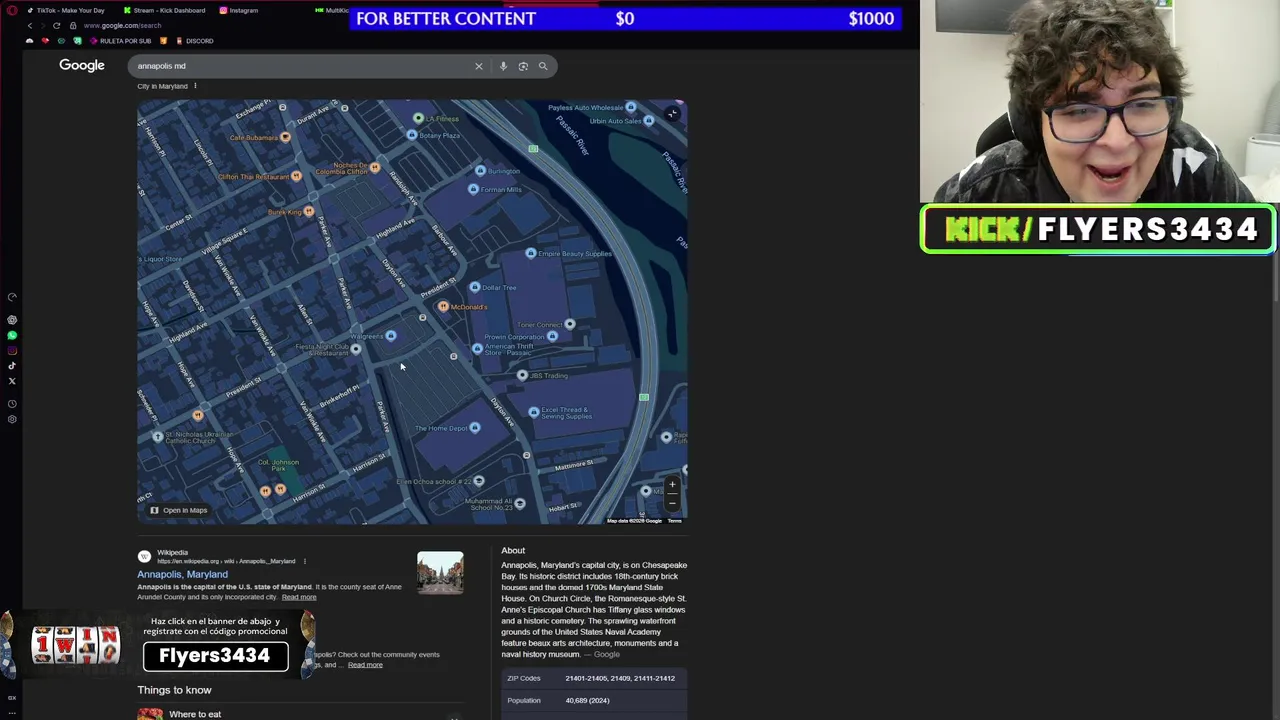
Task: Reload the page using refresh icon
Action: click(x=56, y=25)
